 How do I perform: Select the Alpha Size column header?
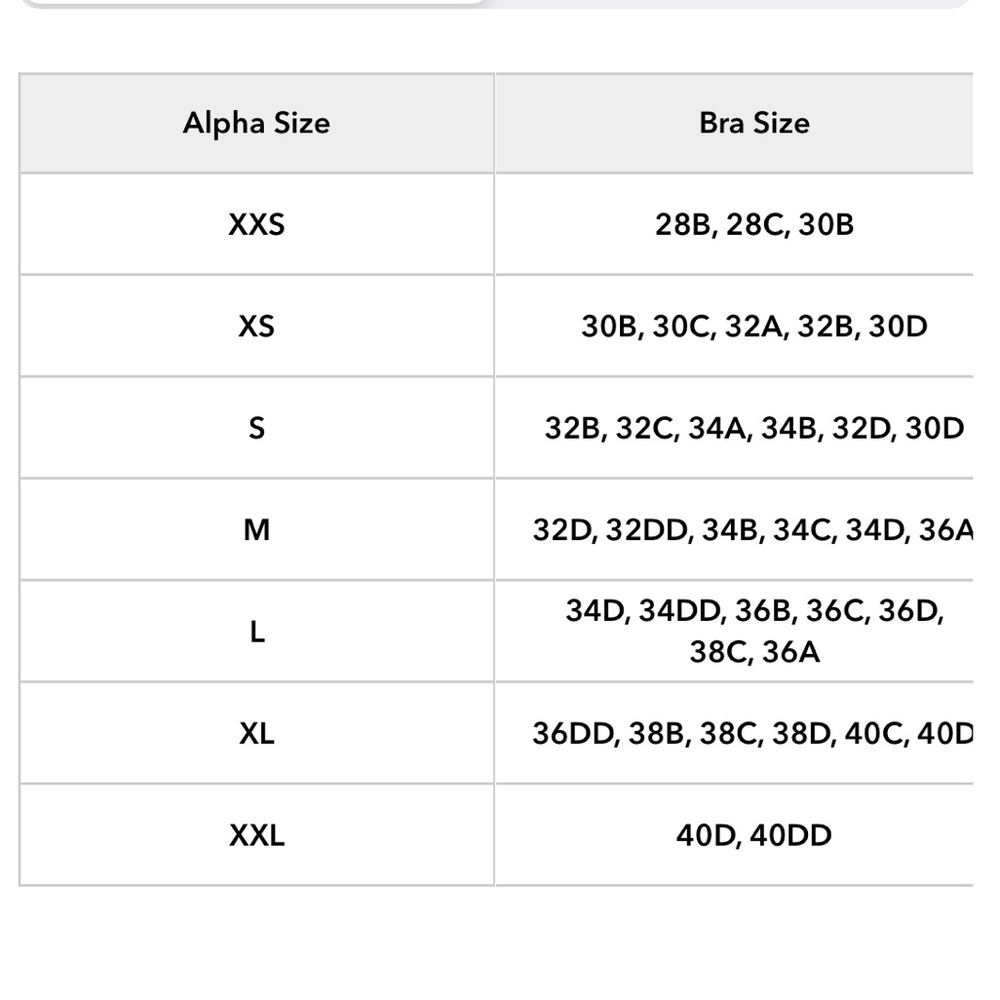(256, 123)
